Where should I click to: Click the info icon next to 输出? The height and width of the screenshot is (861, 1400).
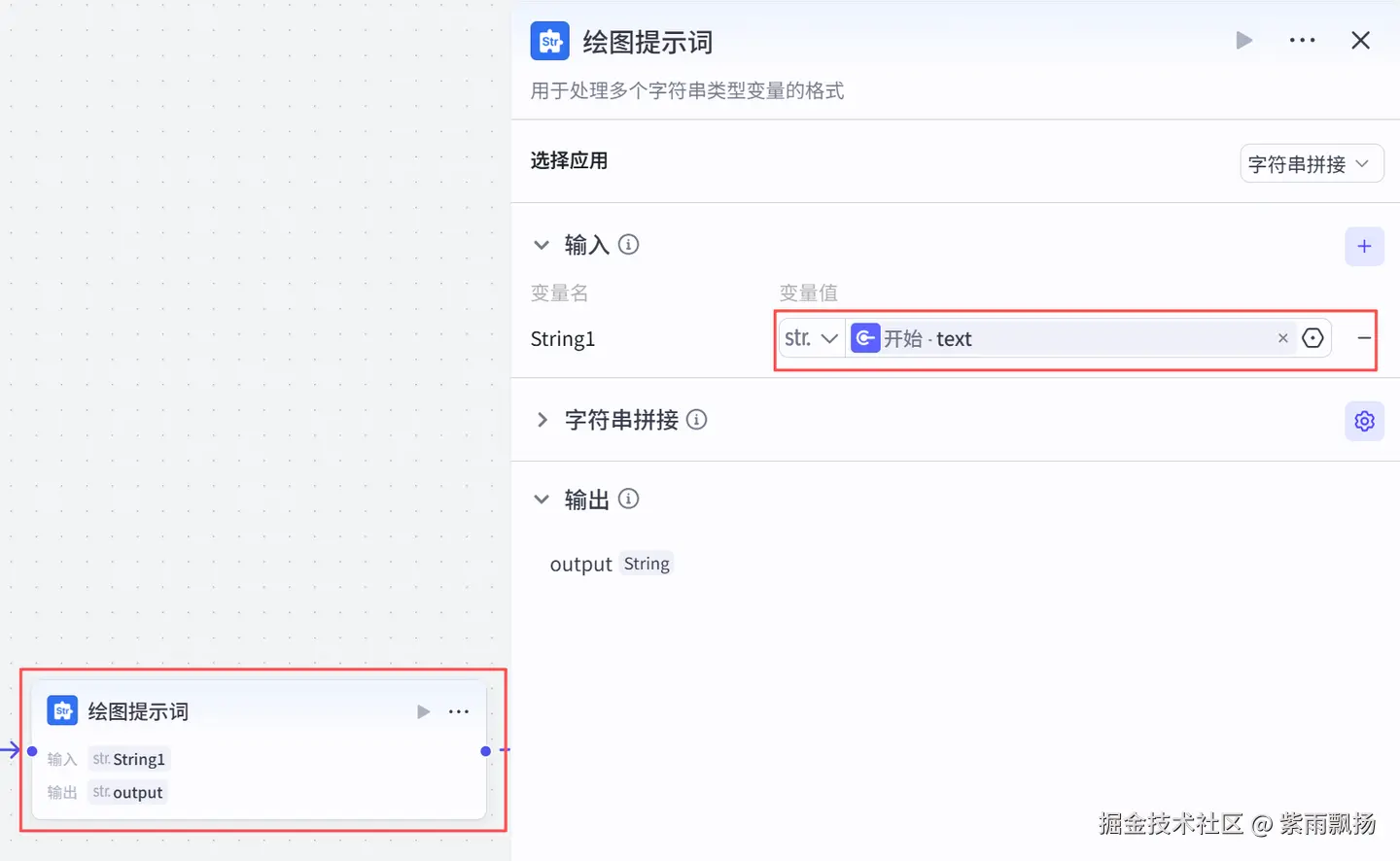point(629,499)
